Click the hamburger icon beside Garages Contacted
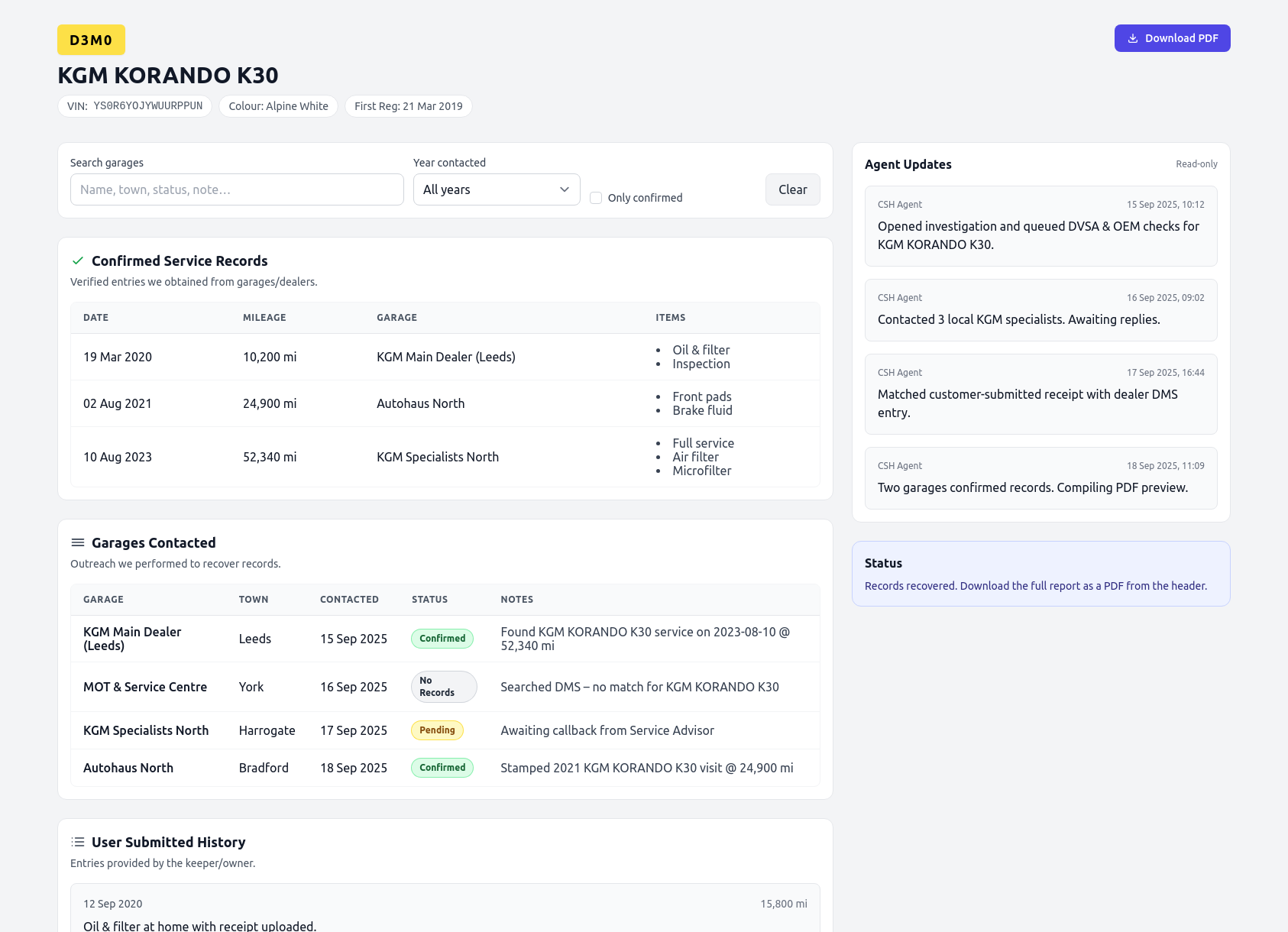 click(77, 542)
